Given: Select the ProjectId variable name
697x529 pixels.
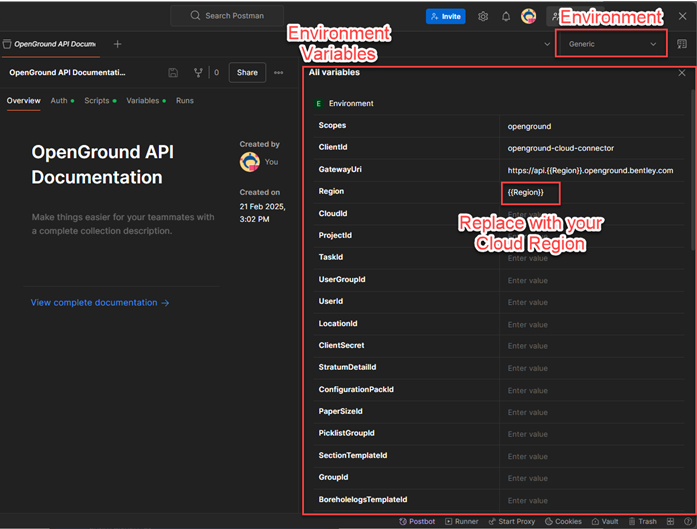Looking at the screenshot, I should pyautogui.click(x=335, y=235).
